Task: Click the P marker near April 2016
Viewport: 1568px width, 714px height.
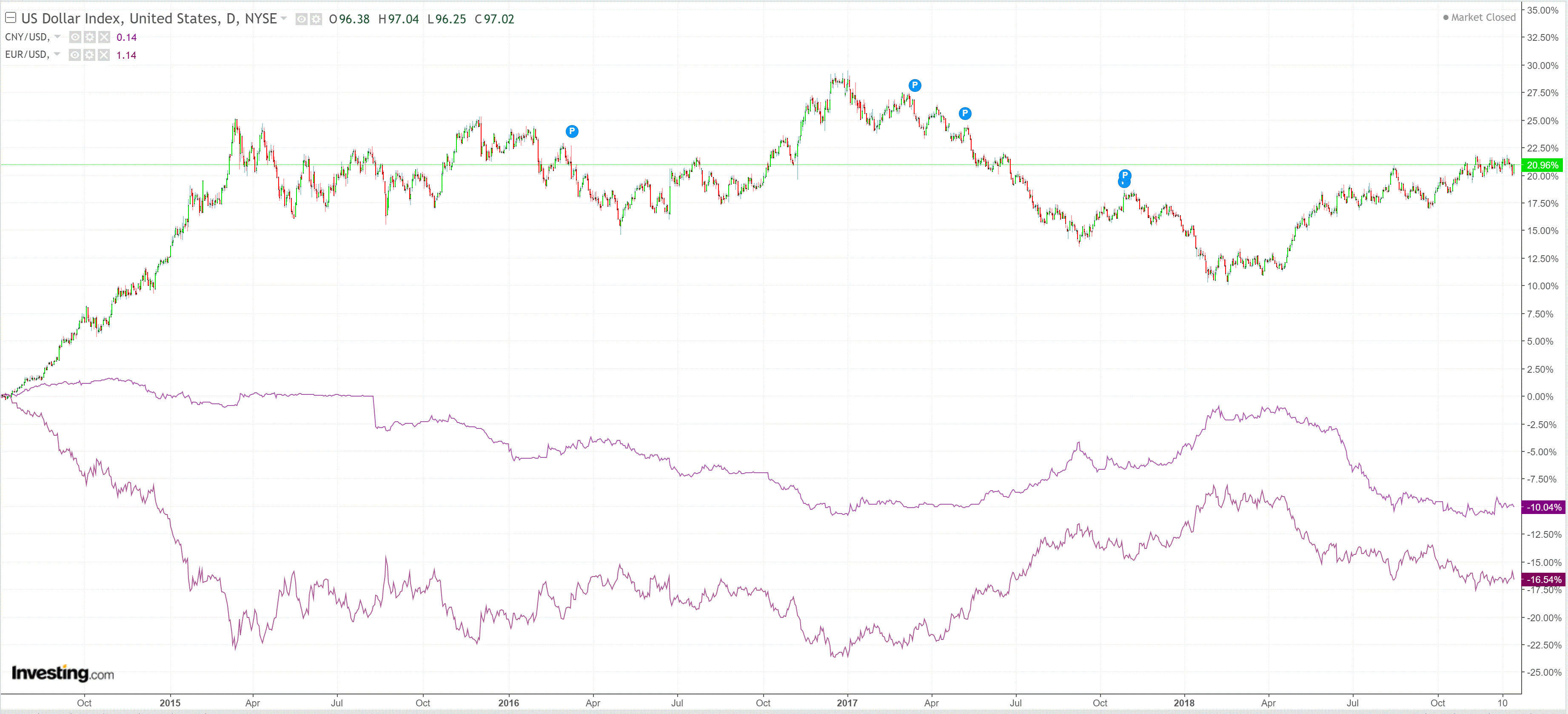Action: click(572, 131)
